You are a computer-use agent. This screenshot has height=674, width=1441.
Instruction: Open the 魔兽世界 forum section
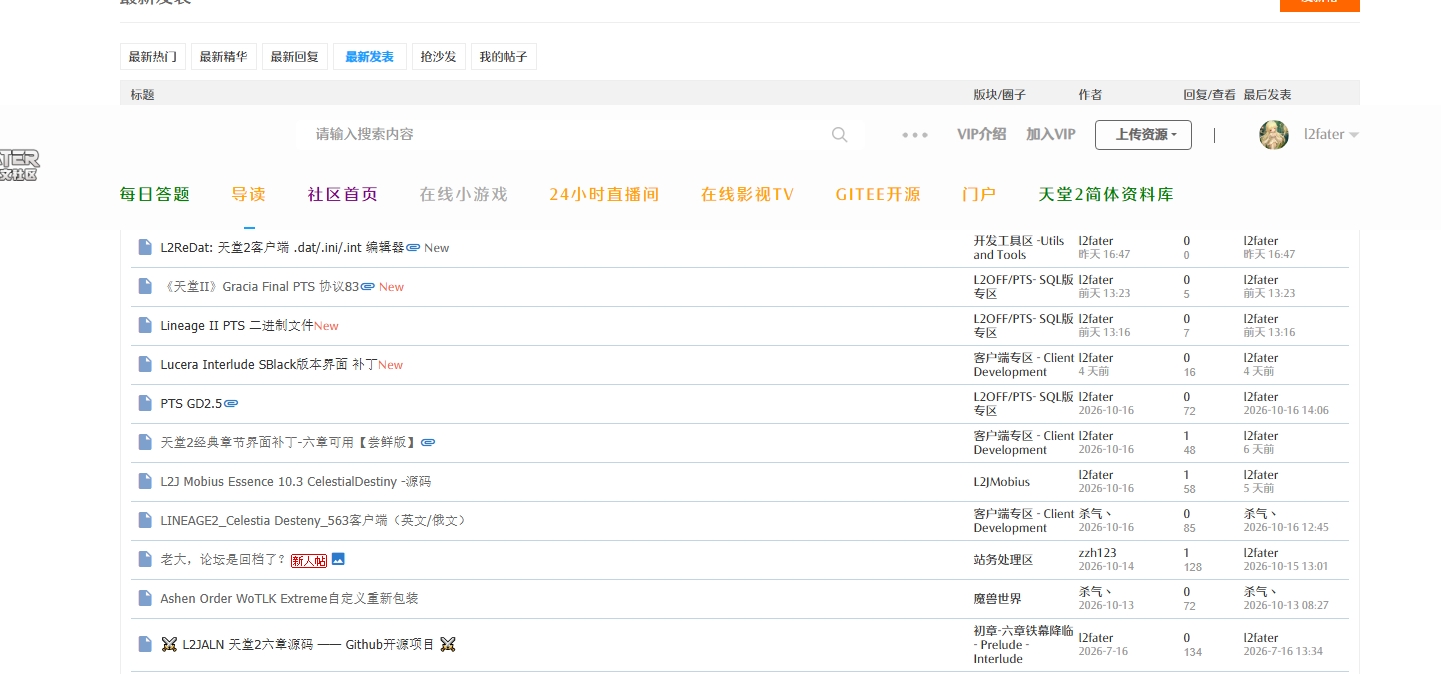(x=997, y=598)
